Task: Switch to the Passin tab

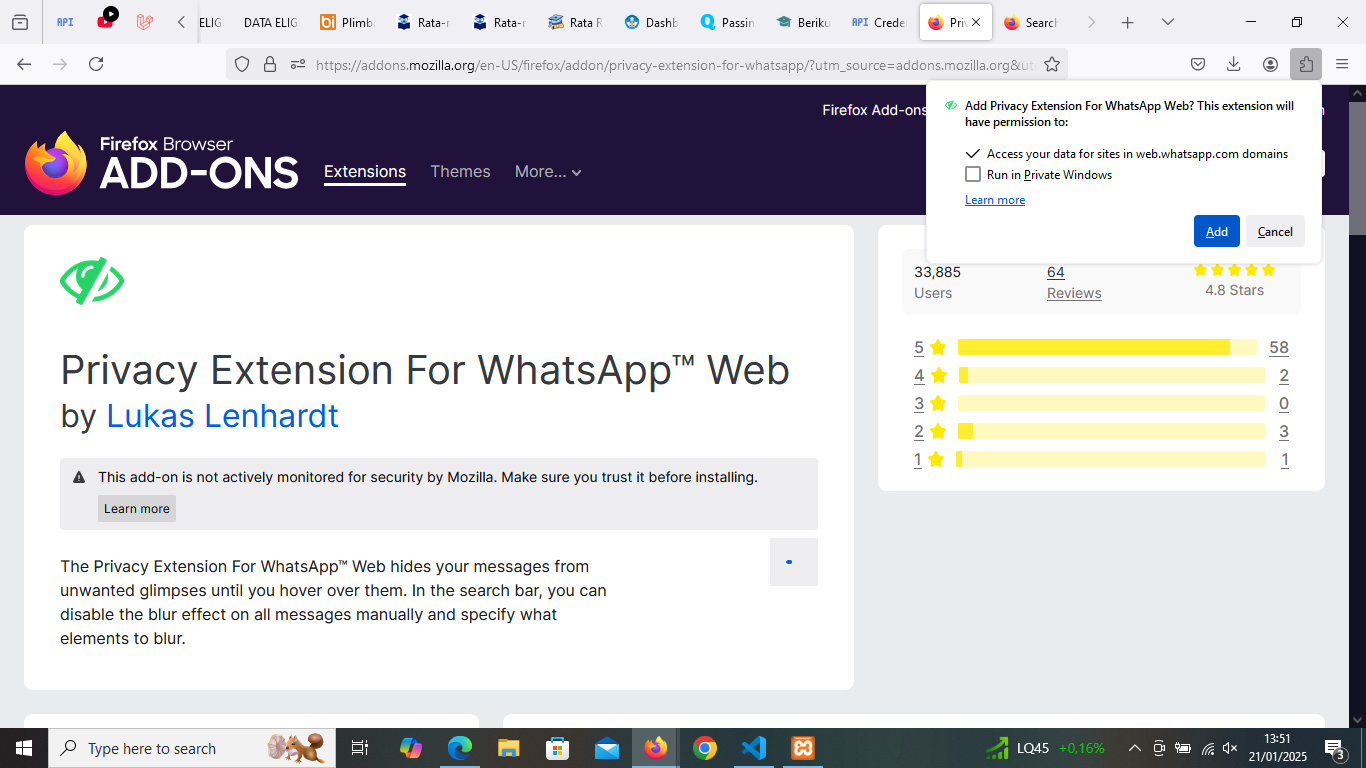Action: (727, 22)
